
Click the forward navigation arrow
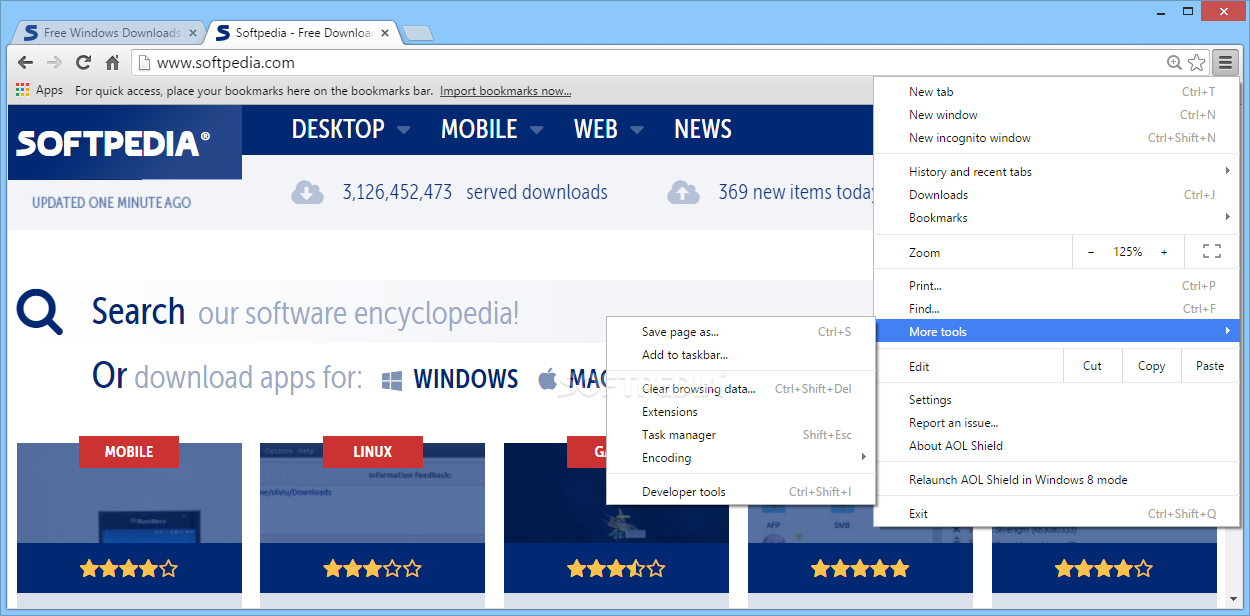click(x=55, y=63)
